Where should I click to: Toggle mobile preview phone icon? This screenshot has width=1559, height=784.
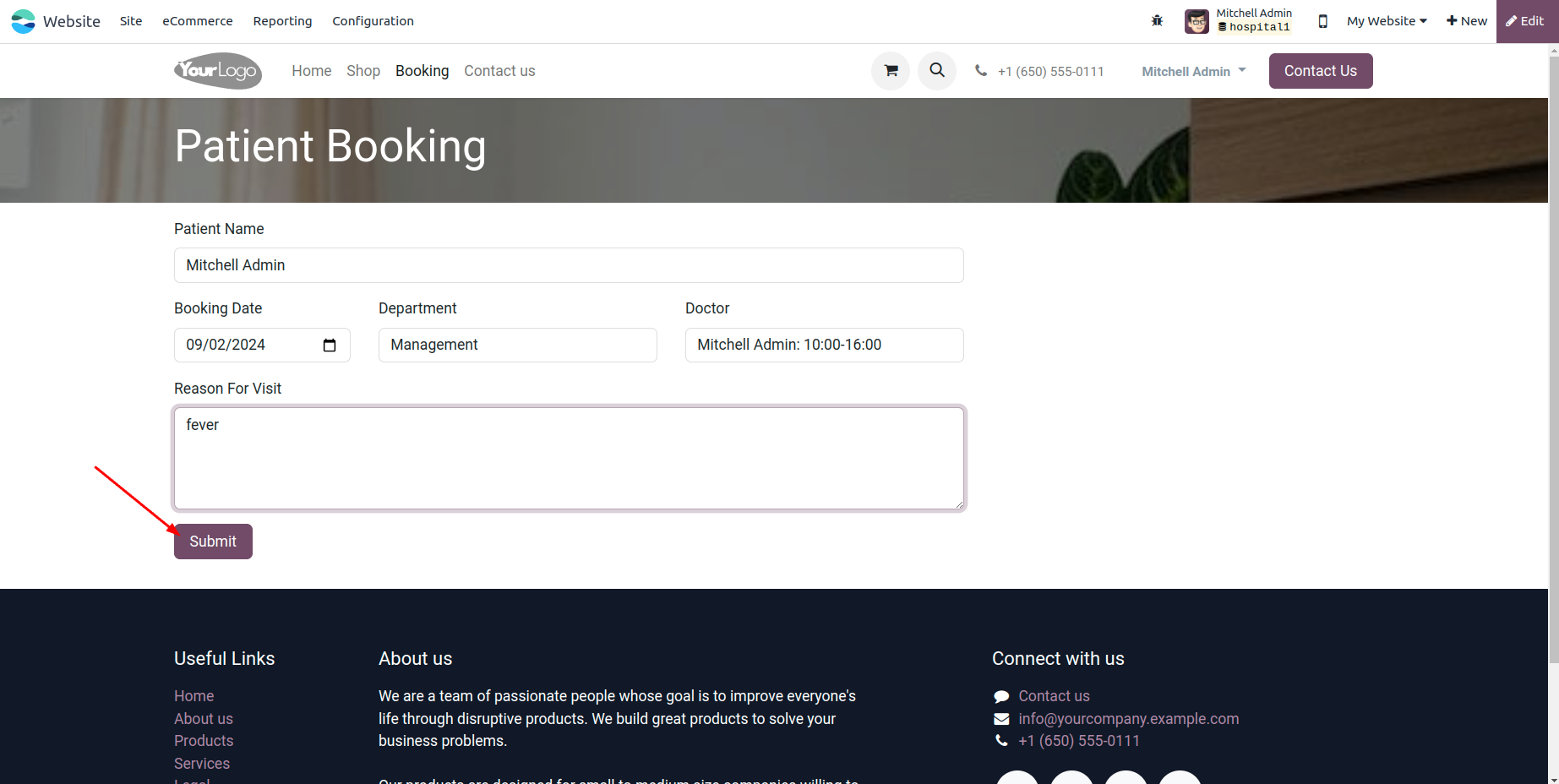point(1322,21)
